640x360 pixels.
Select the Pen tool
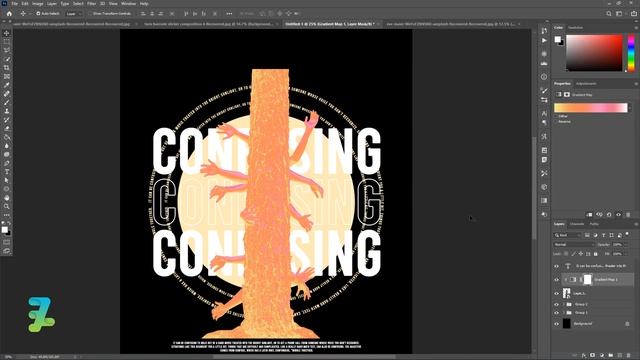(7, 163)
